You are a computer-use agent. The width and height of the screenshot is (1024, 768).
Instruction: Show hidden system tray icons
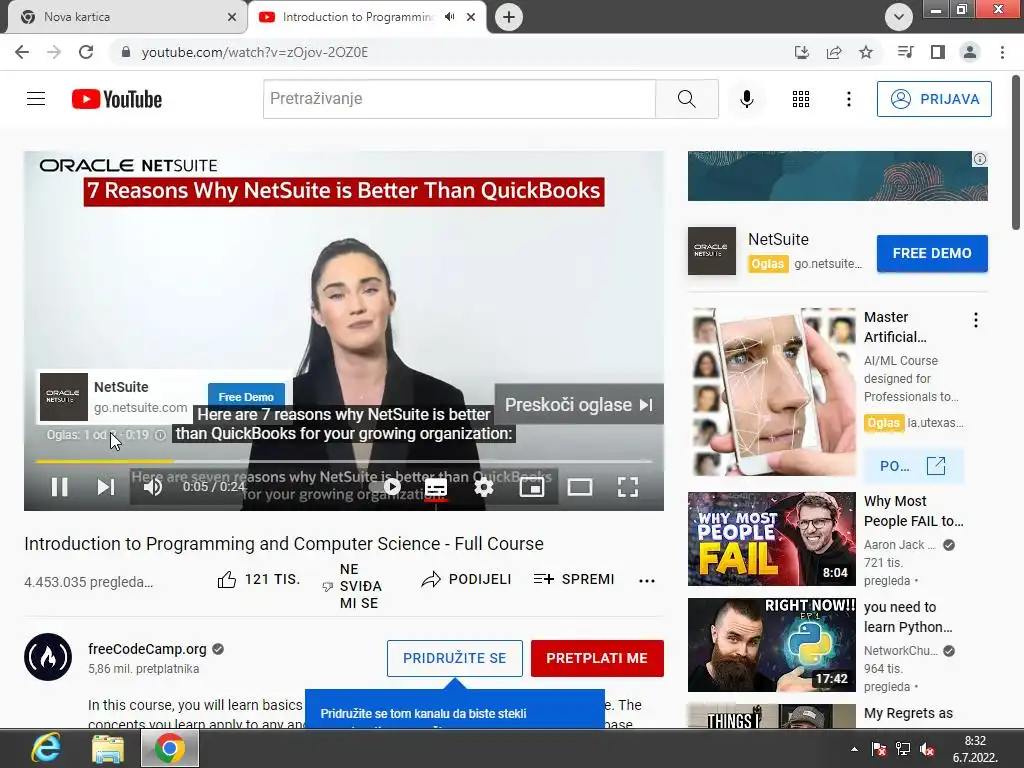854,749
